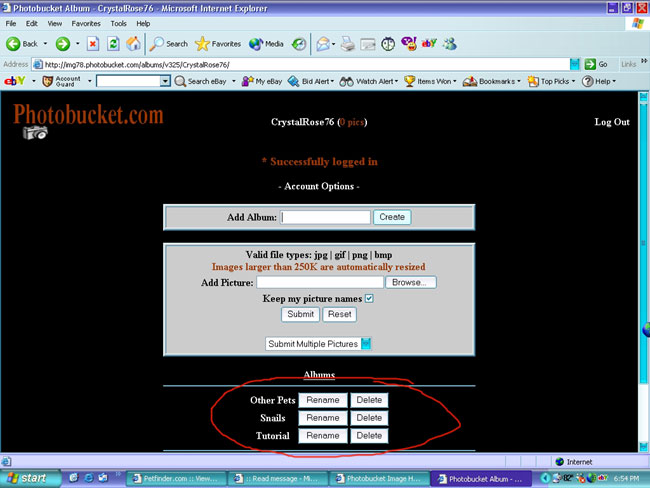Click Internet Explorer quick launch icon
650x488 pixels.
tap(89, 478)
